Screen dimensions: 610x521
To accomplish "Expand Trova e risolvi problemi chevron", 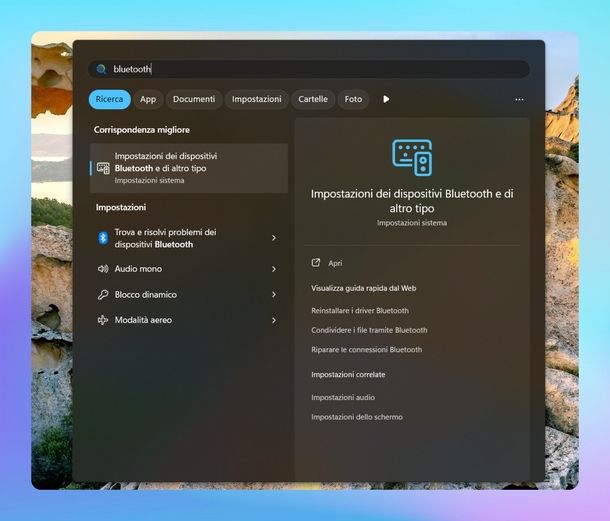I will [274, 238].
